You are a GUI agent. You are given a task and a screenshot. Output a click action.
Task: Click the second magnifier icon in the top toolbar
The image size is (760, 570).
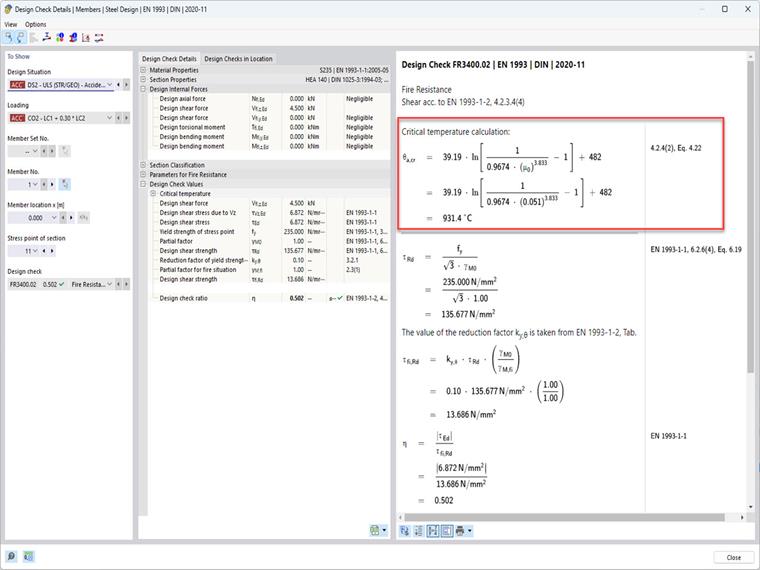tap(20, 37)
